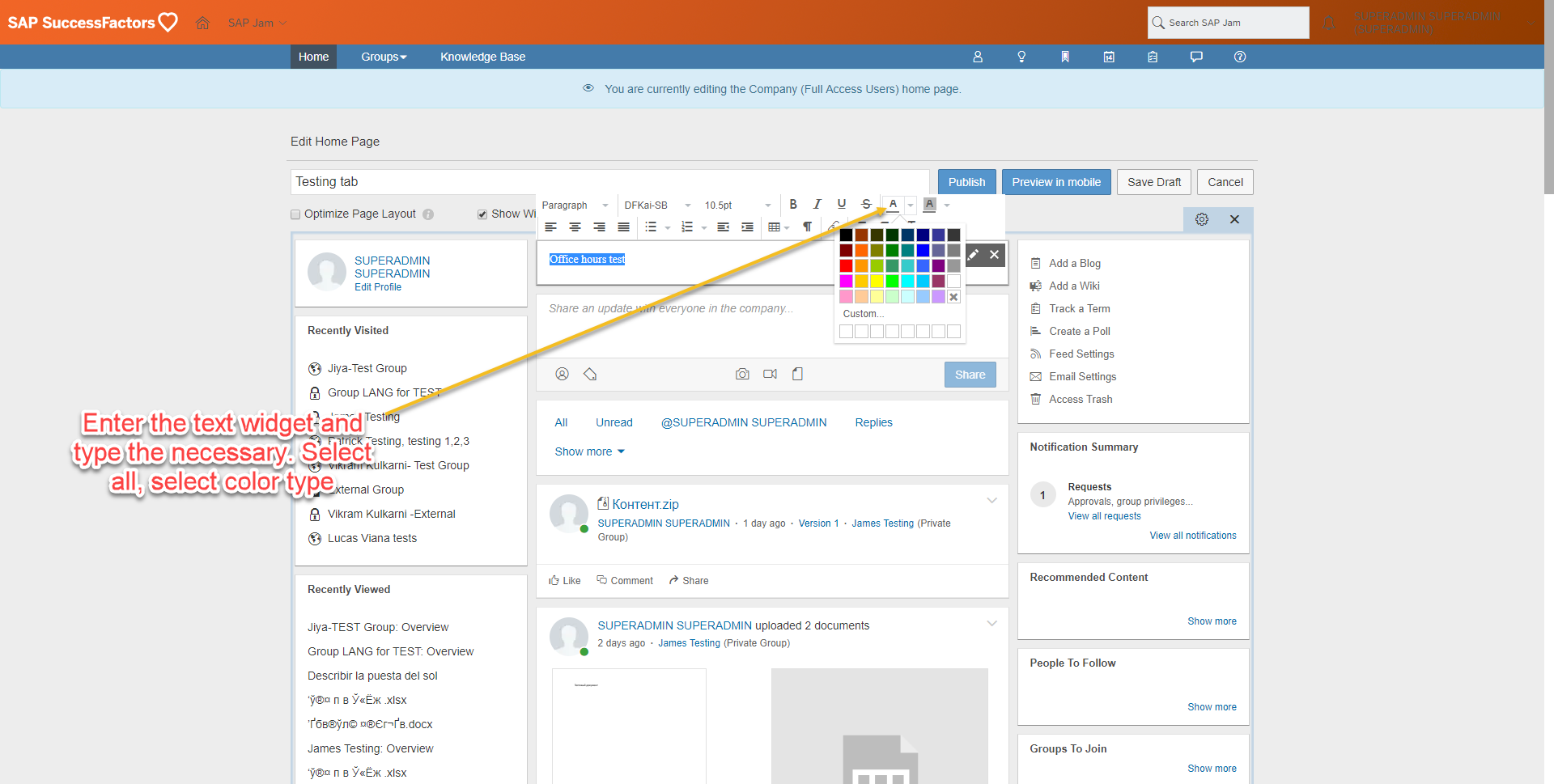Viewport: 1554px width, 784px height.
Task: Click the Share an update text area
Action: tap(773, 325)
